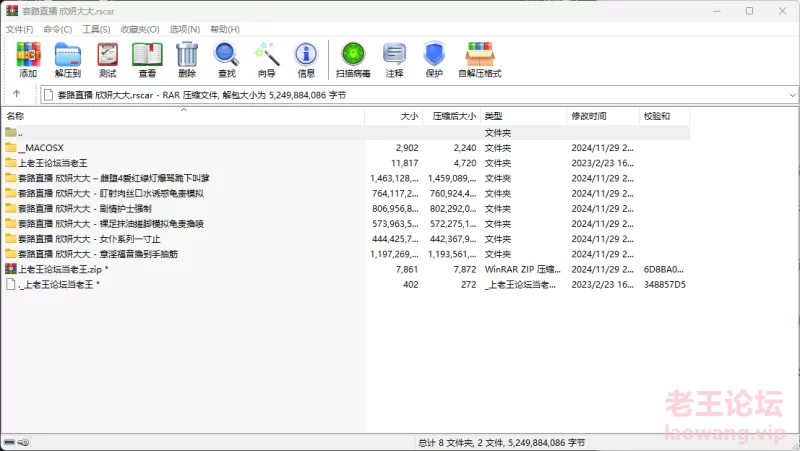Viewport: 800px width, 451px height.
Task: Select the 上老王论坛当老王 folder row
Action: click(x=346, y=163)
